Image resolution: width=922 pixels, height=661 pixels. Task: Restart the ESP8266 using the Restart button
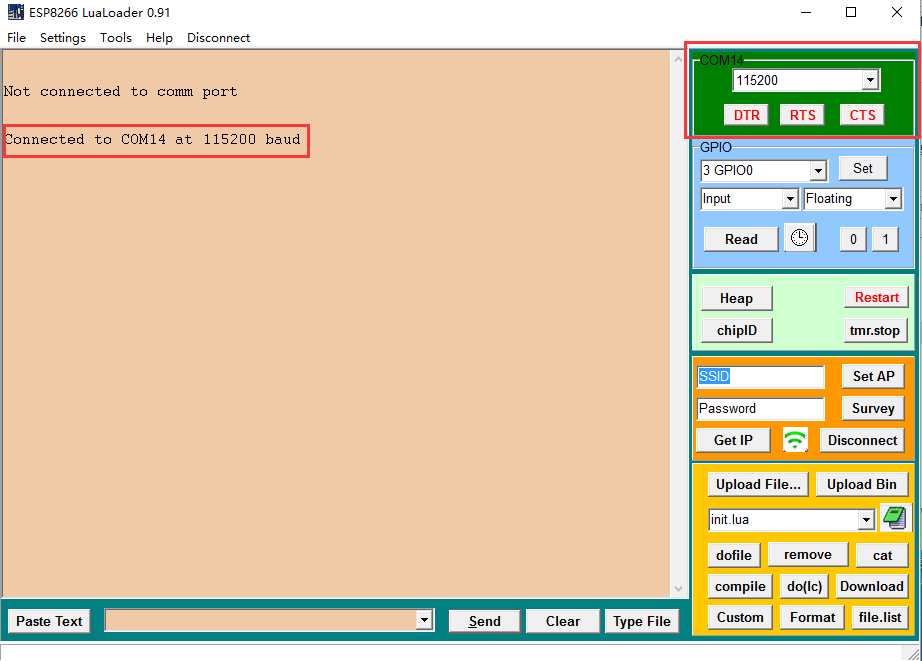pos(875,297)
